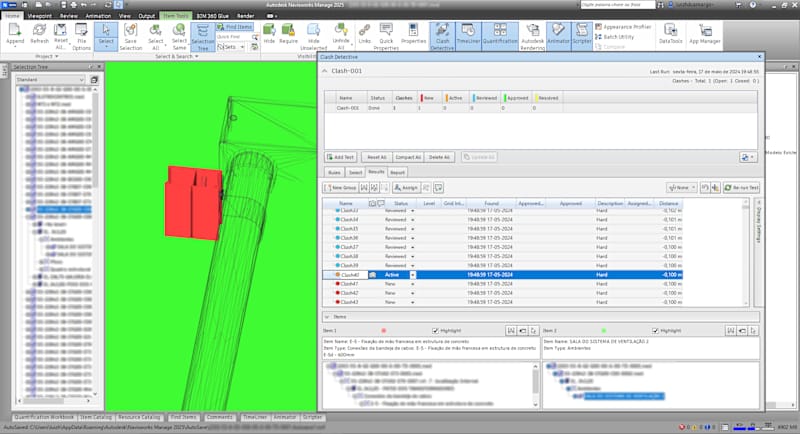Open Quick Properties tool
This screenshot has height=434, width=800.
pyautogui.click(x=386, y=36)
